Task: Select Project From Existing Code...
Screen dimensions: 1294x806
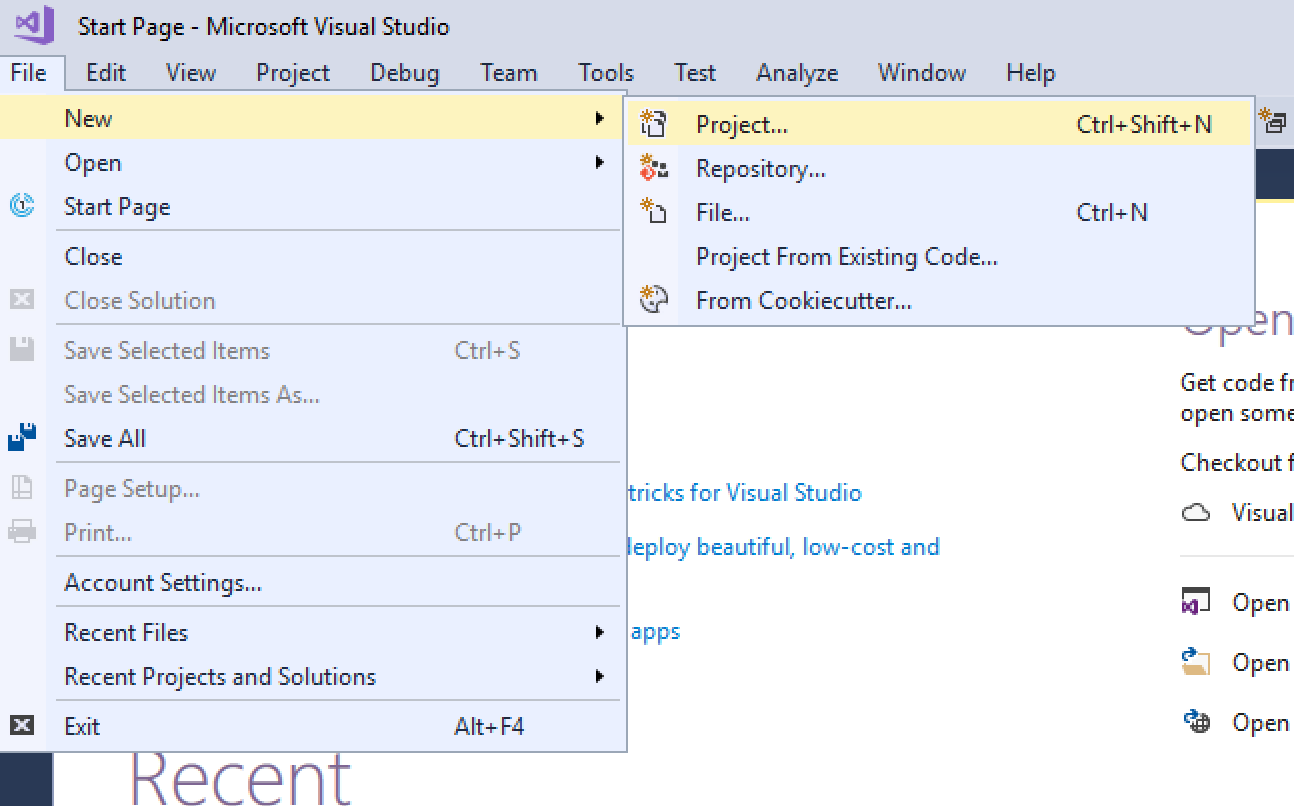Action: tap(939, 256)
